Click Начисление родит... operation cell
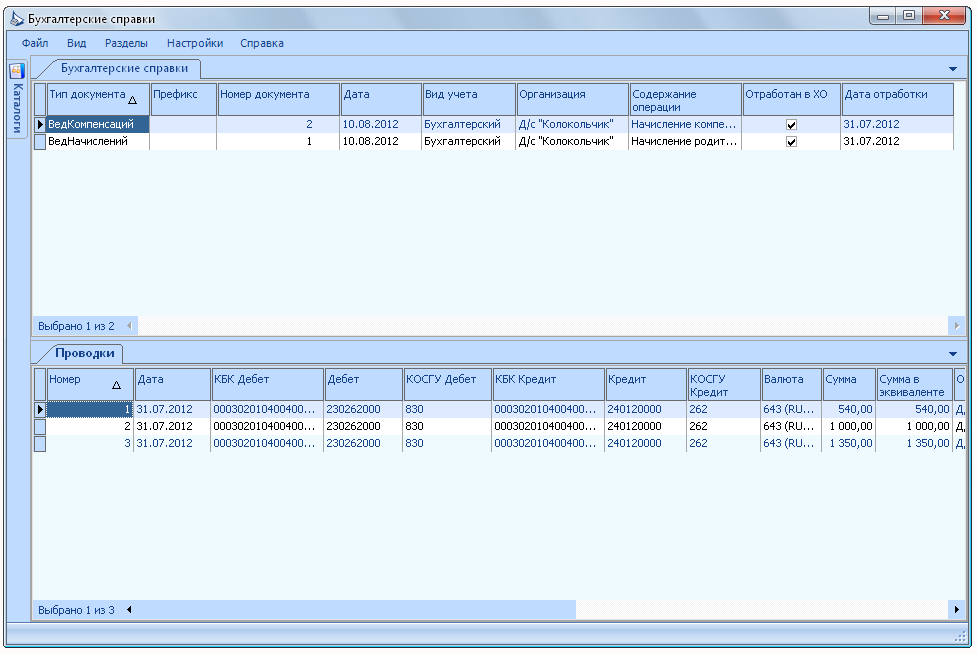 pos(685,141)
